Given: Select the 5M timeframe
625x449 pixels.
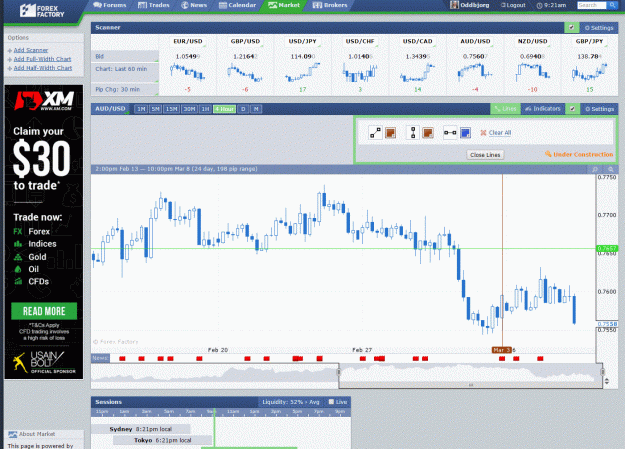Looking at the screenshot, I should [155, 109].
